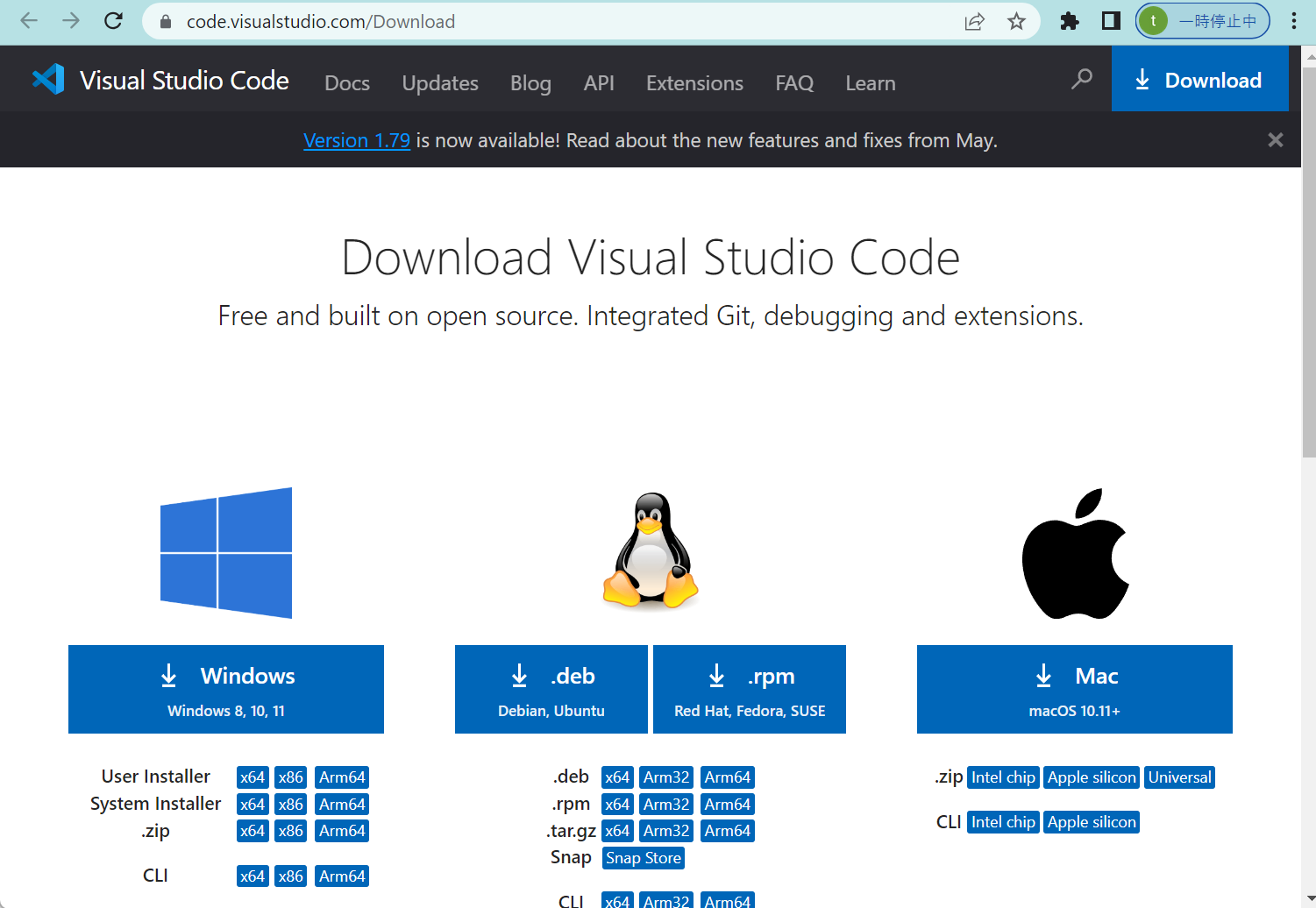Click inside the browser address bar
This screenshot has width=1316, height=908.
tap(526, 21)
